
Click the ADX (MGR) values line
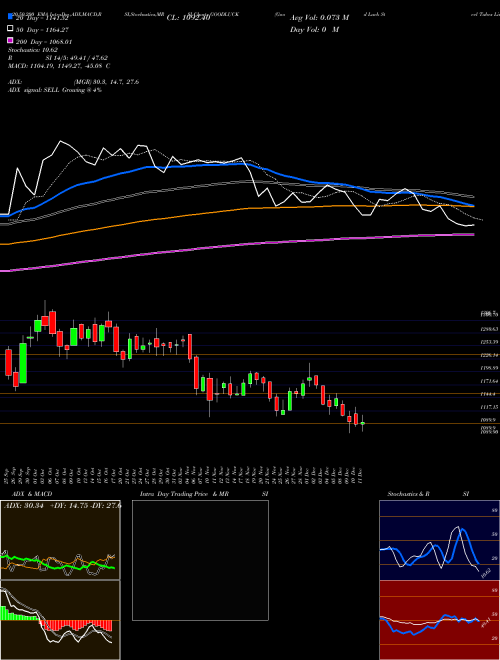point(74,82)
